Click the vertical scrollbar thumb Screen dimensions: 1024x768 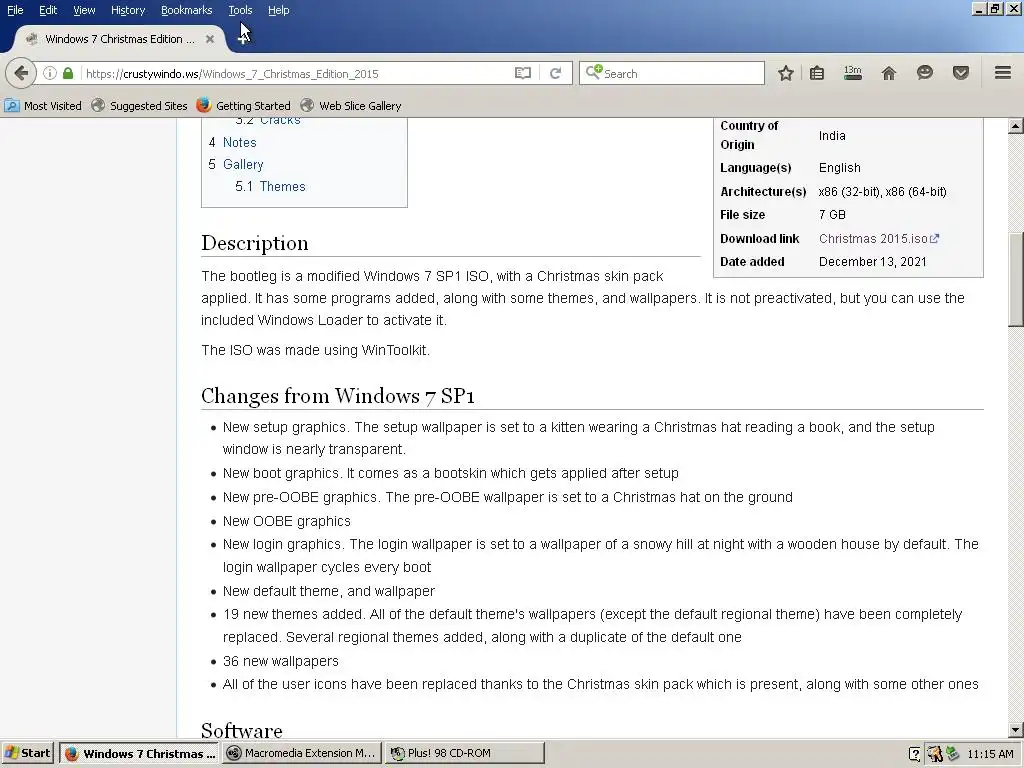coord(1016,280)
